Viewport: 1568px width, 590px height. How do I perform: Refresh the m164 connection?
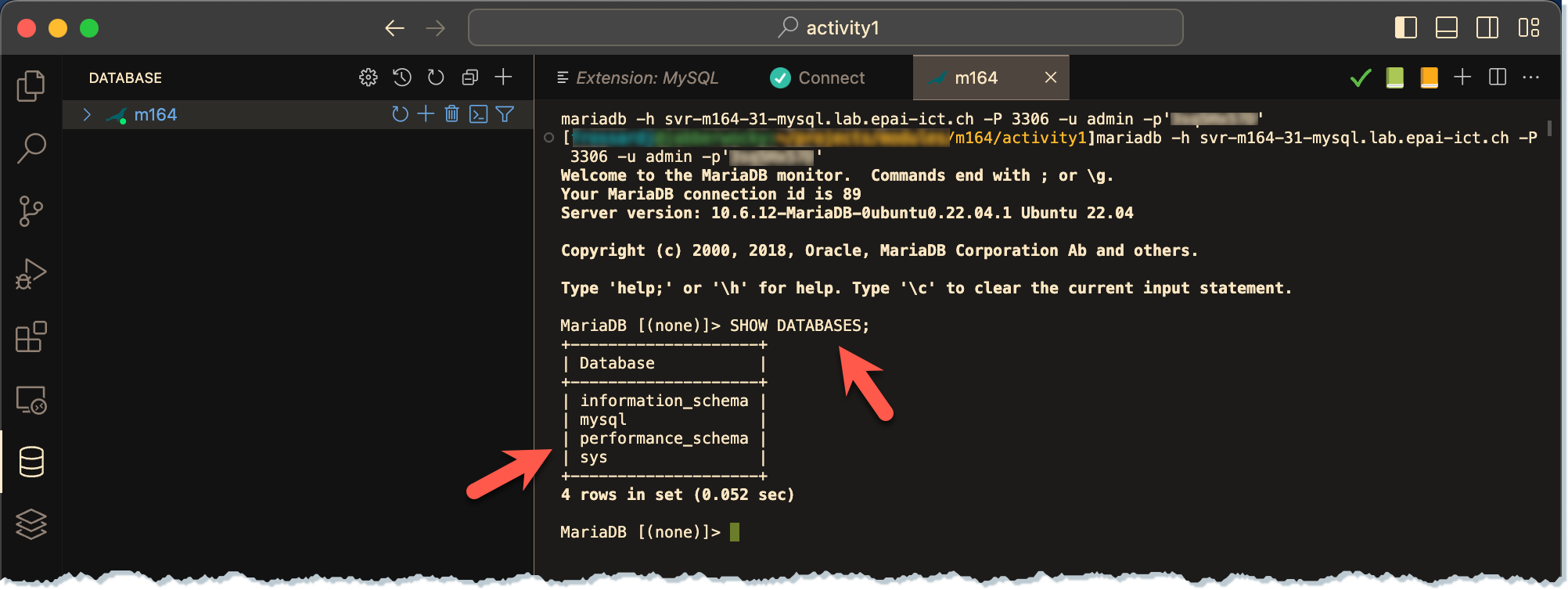(400, 114)
